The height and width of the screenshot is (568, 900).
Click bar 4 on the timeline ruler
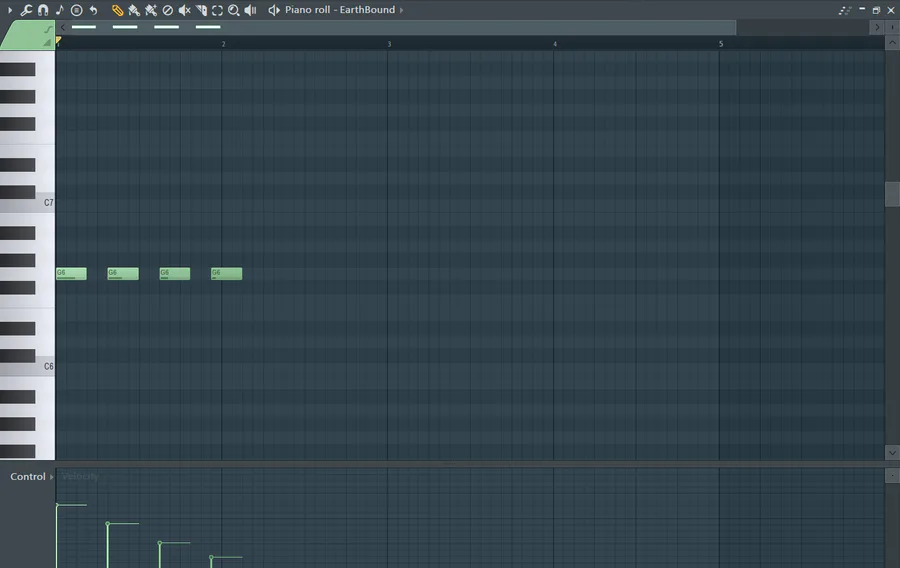click(555, 44)
